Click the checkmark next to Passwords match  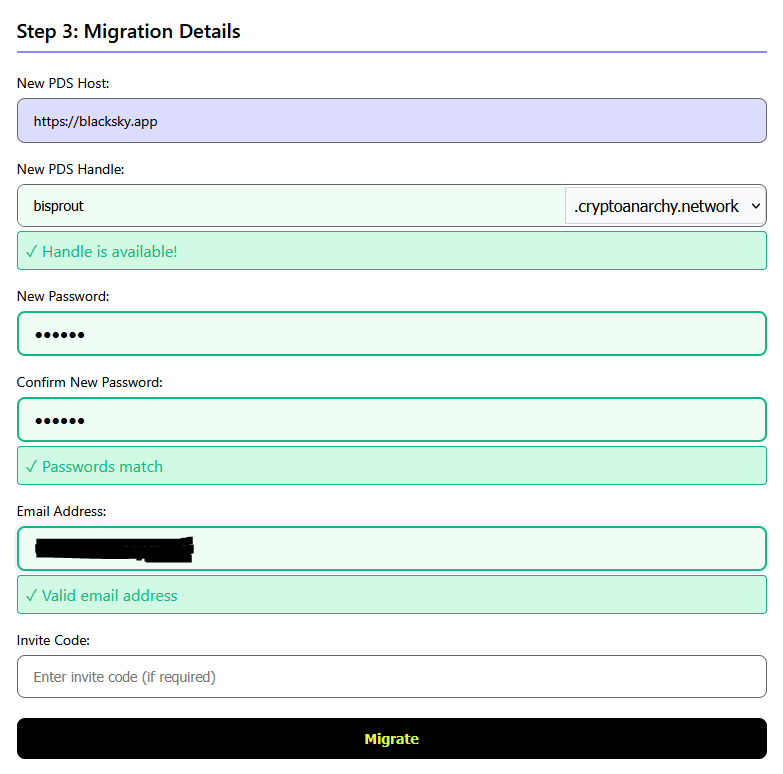[32, 467]
